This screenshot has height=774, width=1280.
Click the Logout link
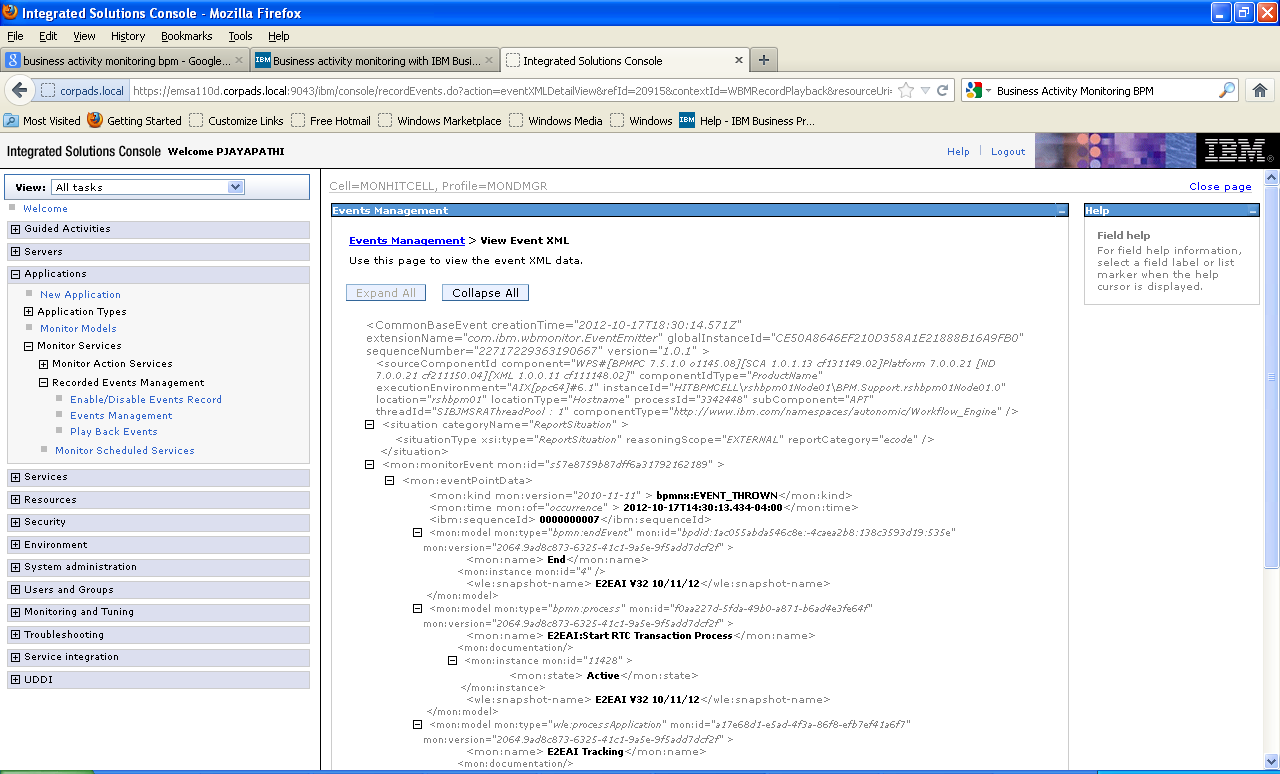(1008, 152)
